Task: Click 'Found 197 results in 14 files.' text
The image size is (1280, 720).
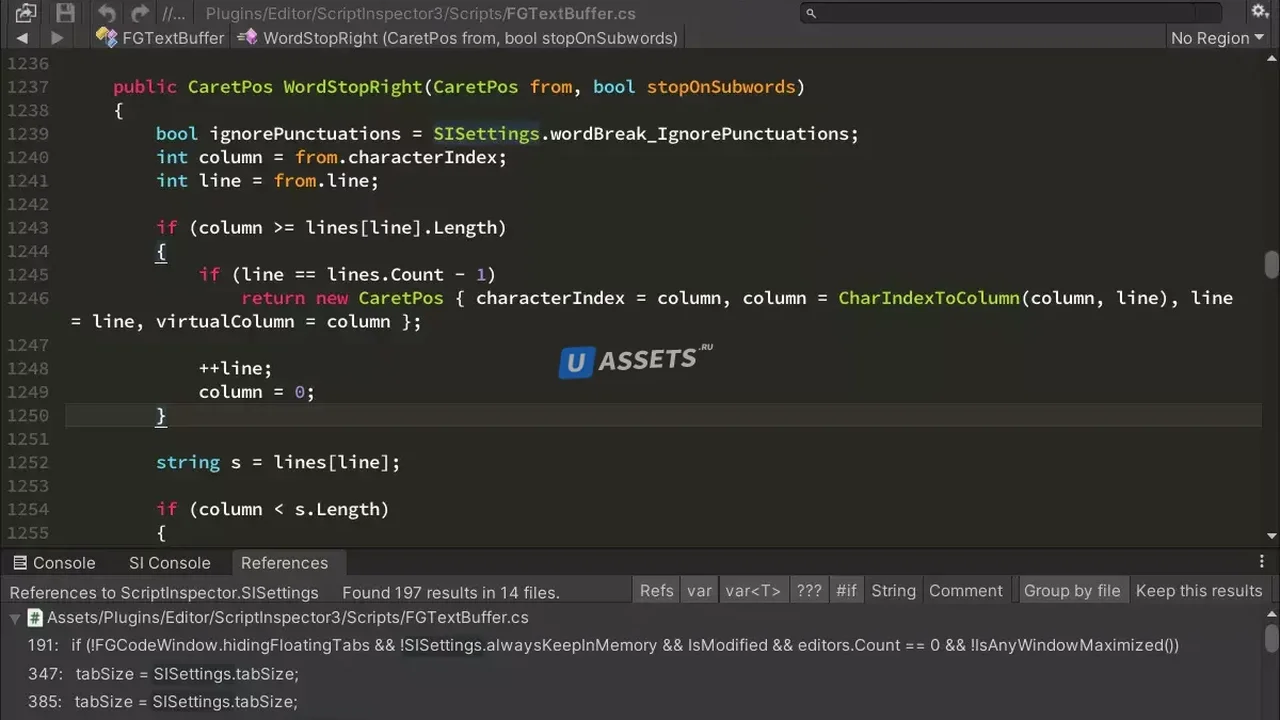Action: click(x=451, y=592)
